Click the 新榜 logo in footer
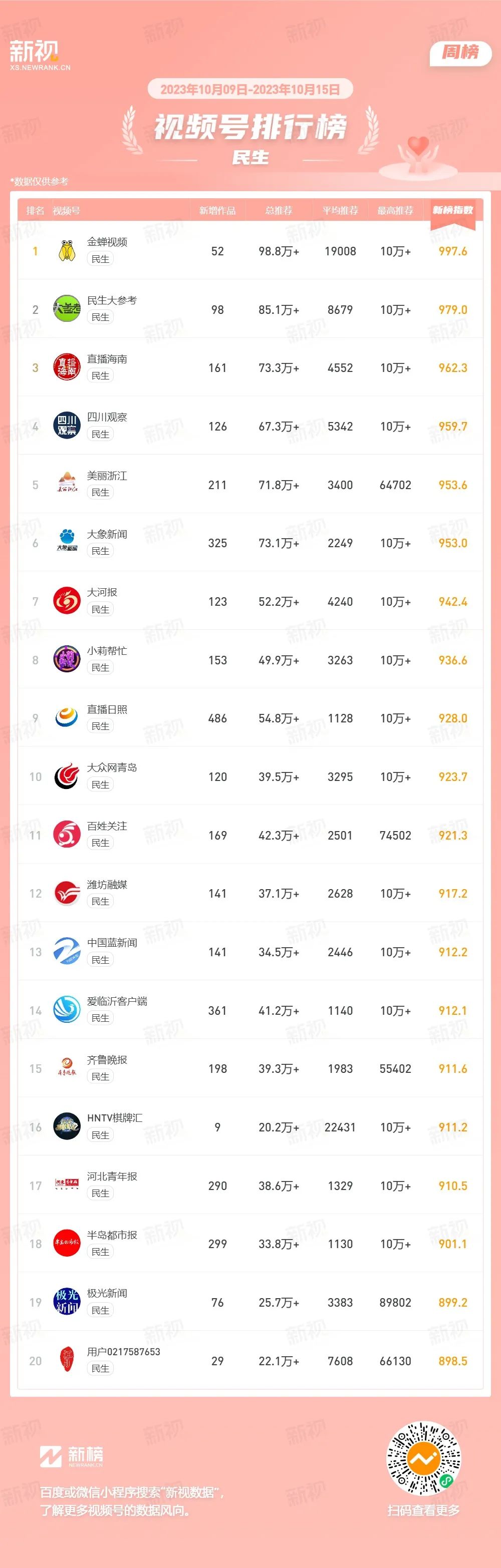 (x=71, y=1457)
